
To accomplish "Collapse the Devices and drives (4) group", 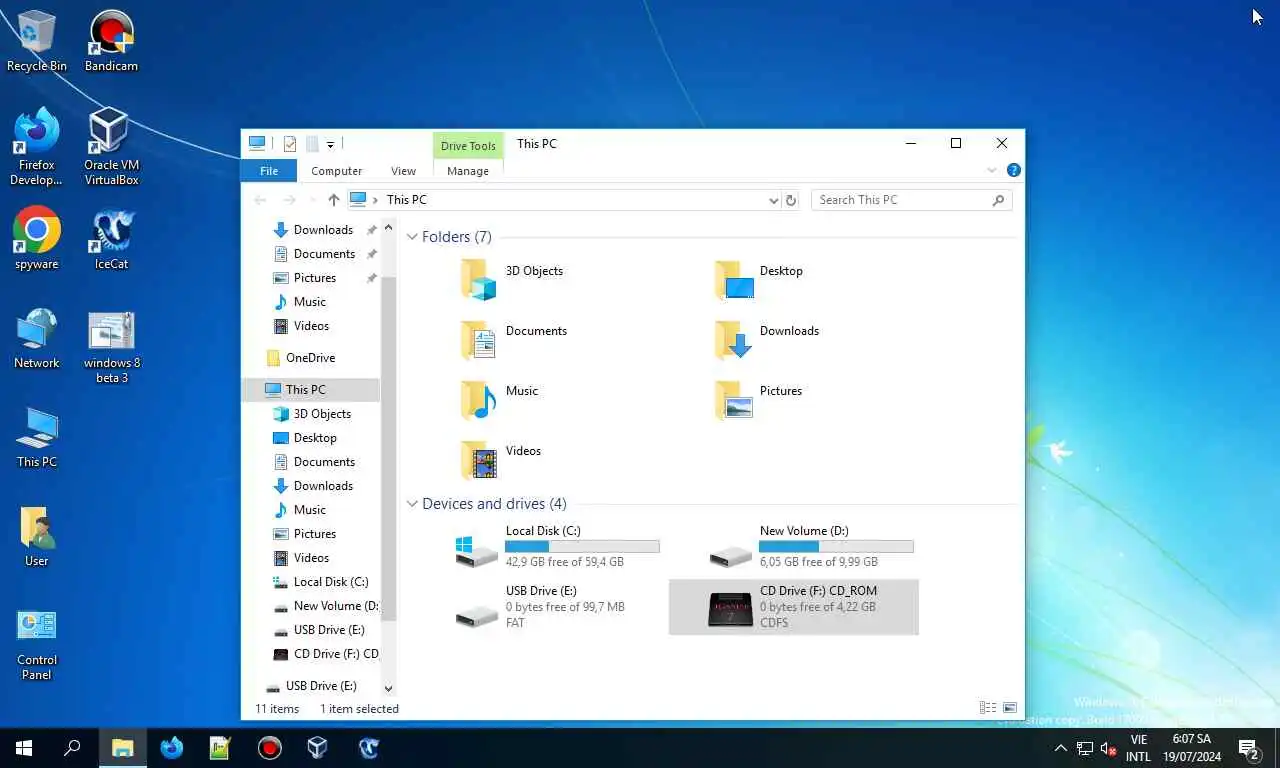I will pos(412,504).
